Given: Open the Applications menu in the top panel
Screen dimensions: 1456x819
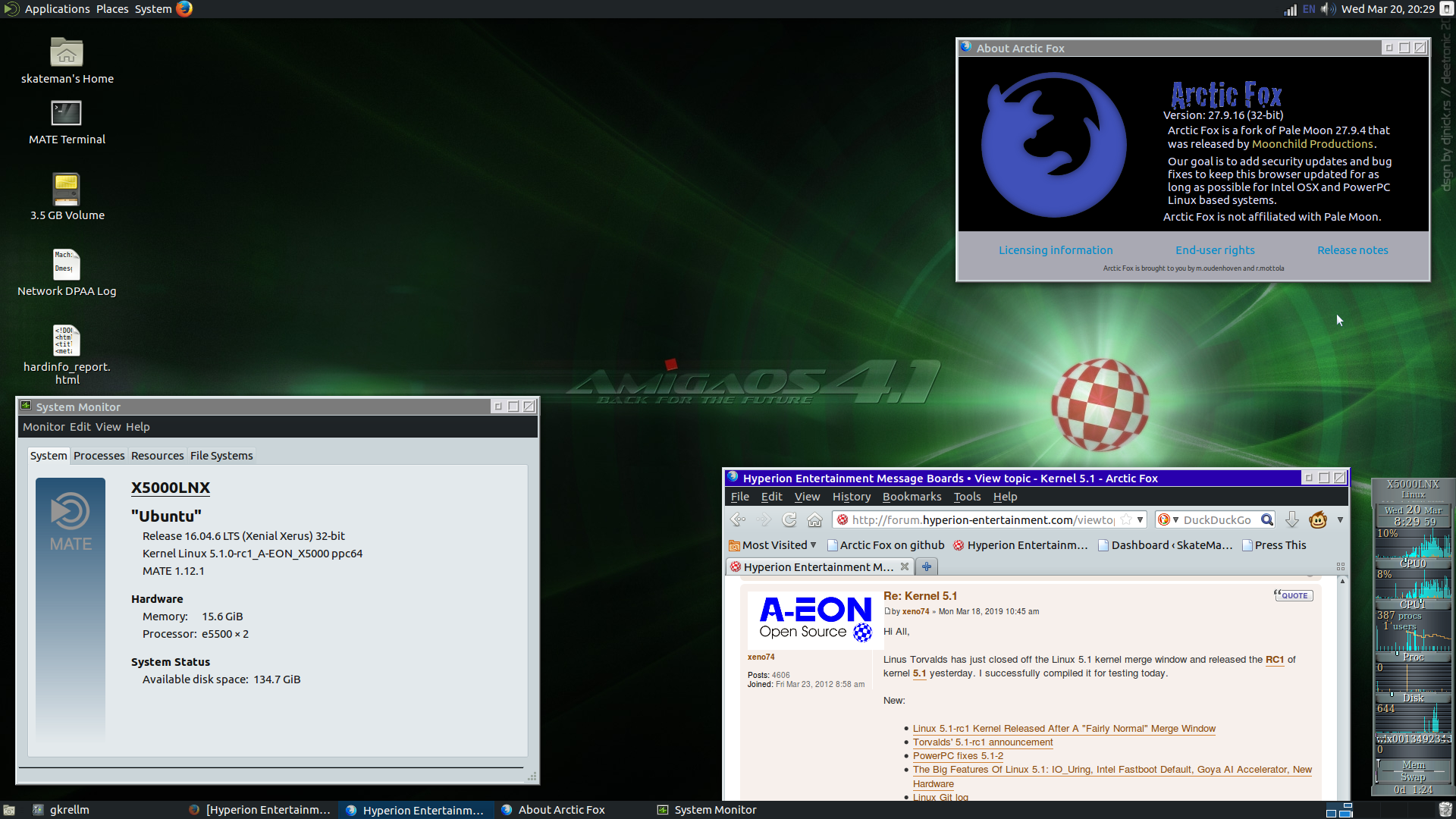Looking at the screenshot, I should [57, 9].
